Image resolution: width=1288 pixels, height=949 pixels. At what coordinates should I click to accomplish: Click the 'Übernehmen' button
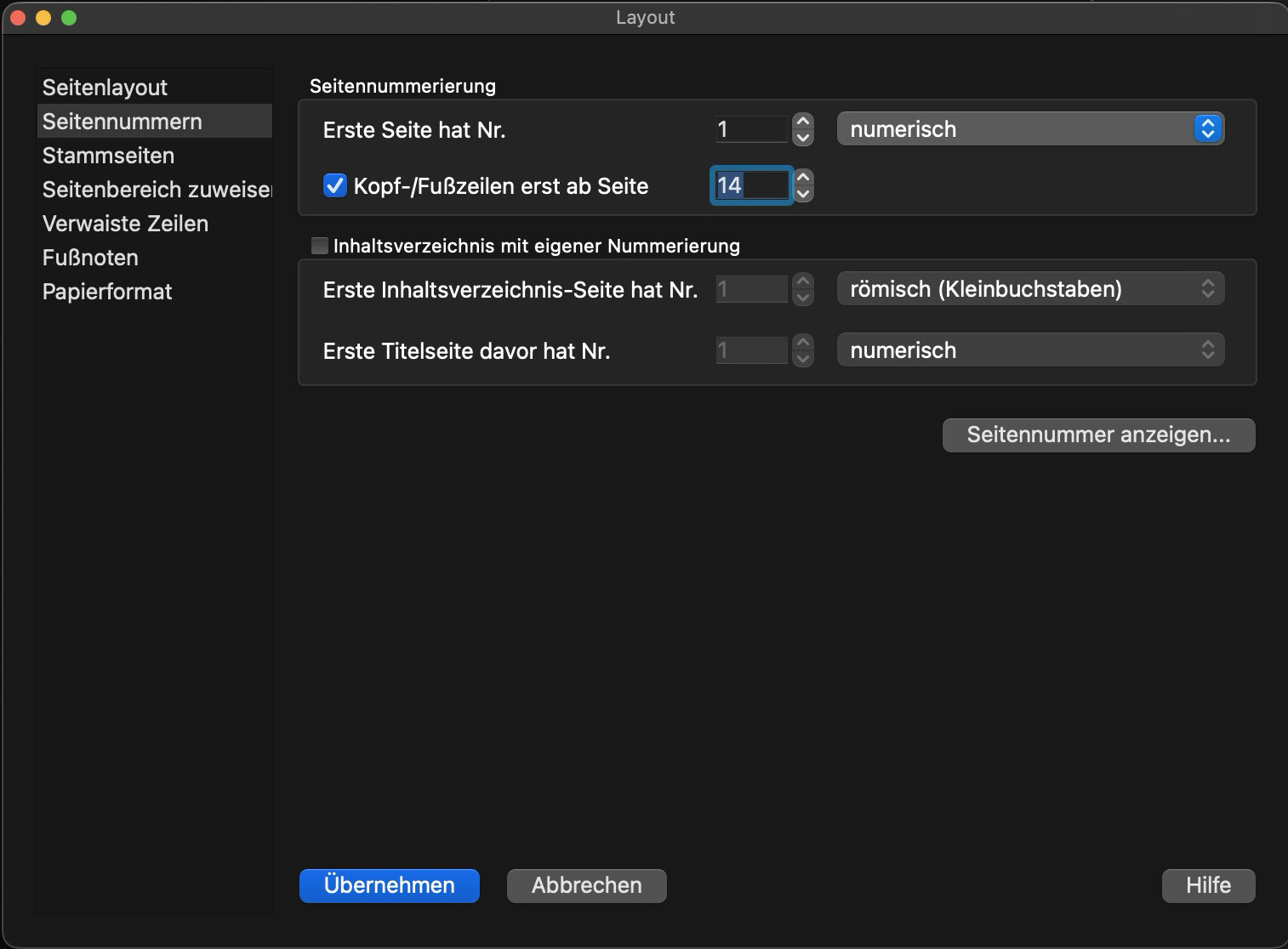point(389,885)
